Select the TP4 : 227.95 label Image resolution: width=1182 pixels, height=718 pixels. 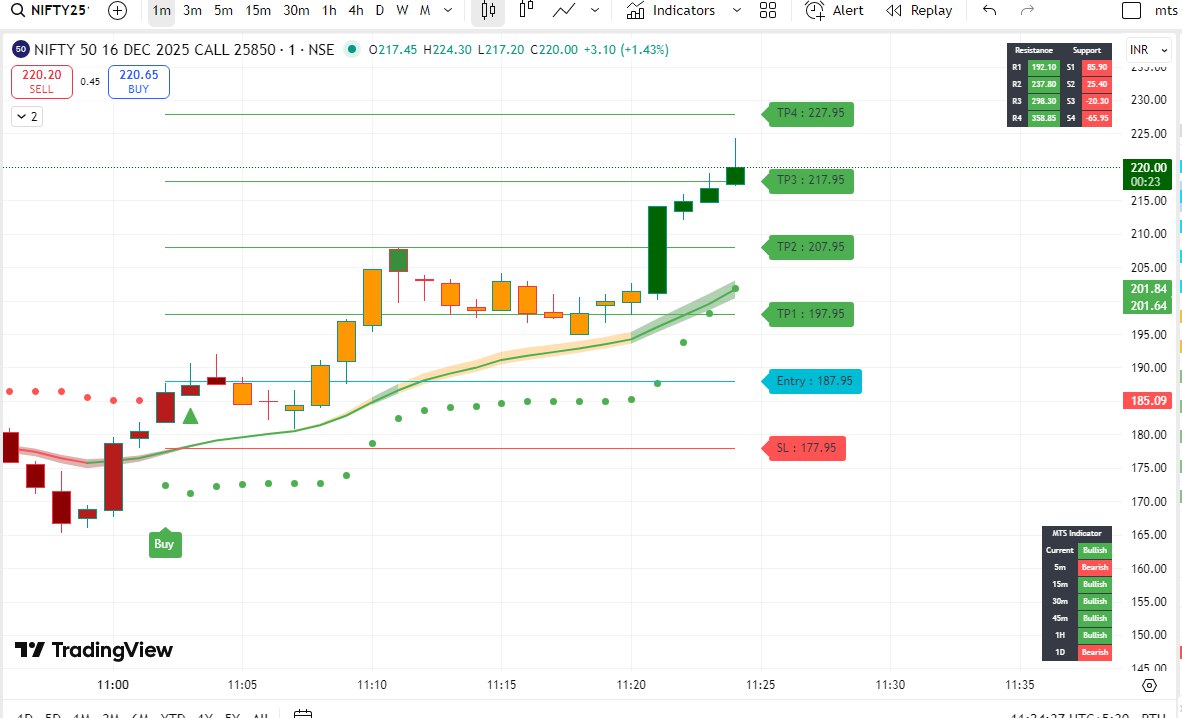point(810,113)
